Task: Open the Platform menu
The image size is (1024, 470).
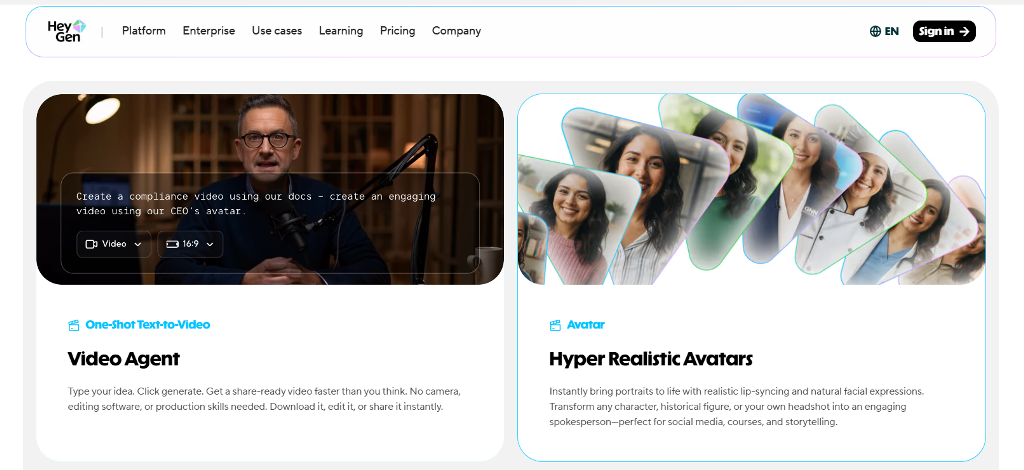Action: point(144,31)
